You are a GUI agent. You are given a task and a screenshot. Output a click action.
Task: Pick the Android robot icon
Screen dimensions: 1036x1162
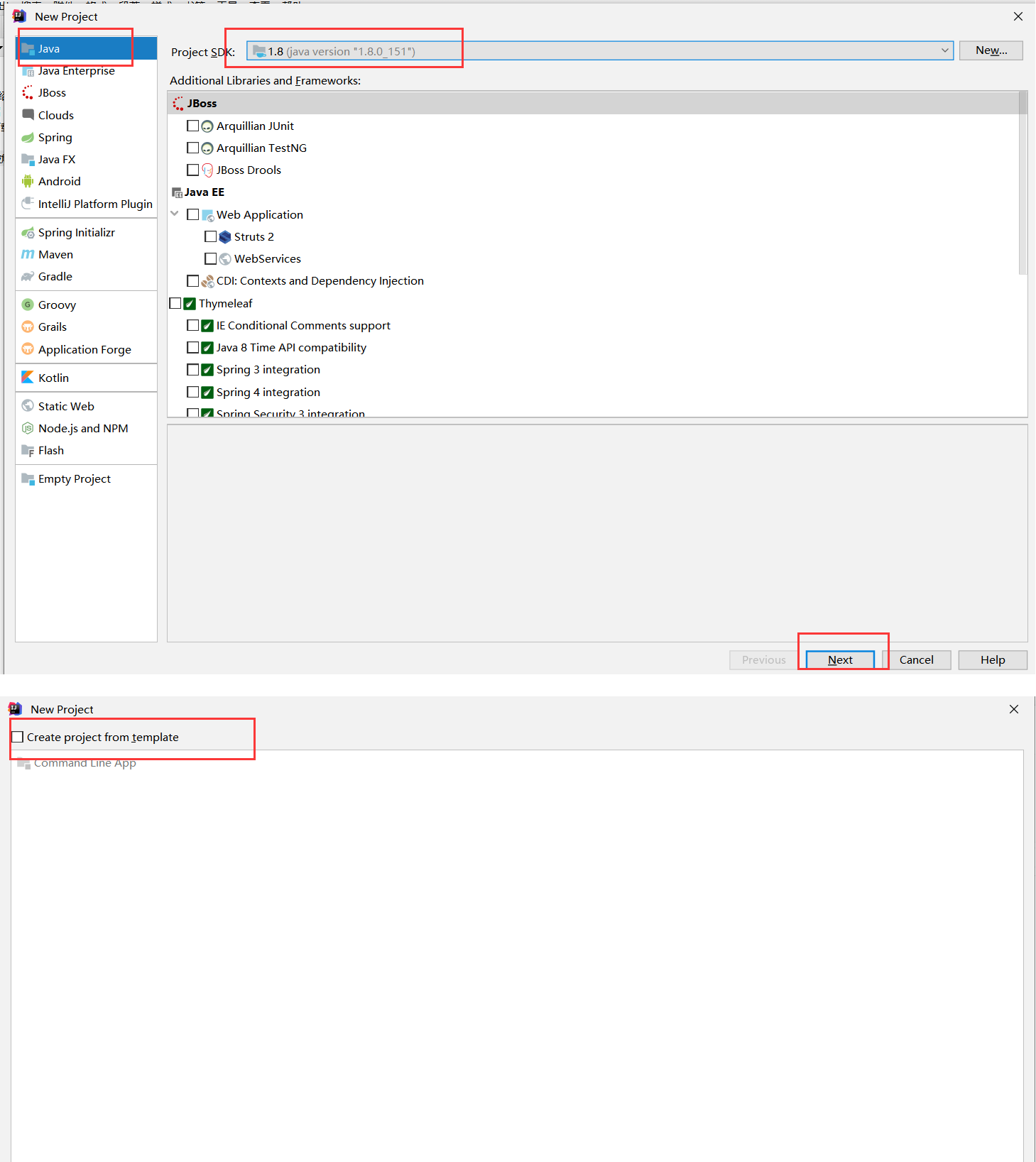point(28,181)
